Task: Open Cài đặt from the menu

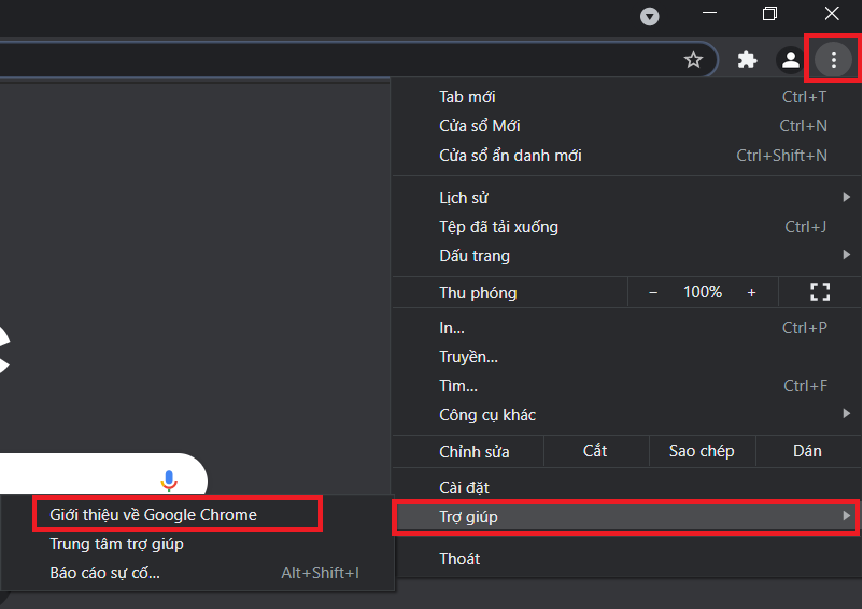Action: point(600,487)
